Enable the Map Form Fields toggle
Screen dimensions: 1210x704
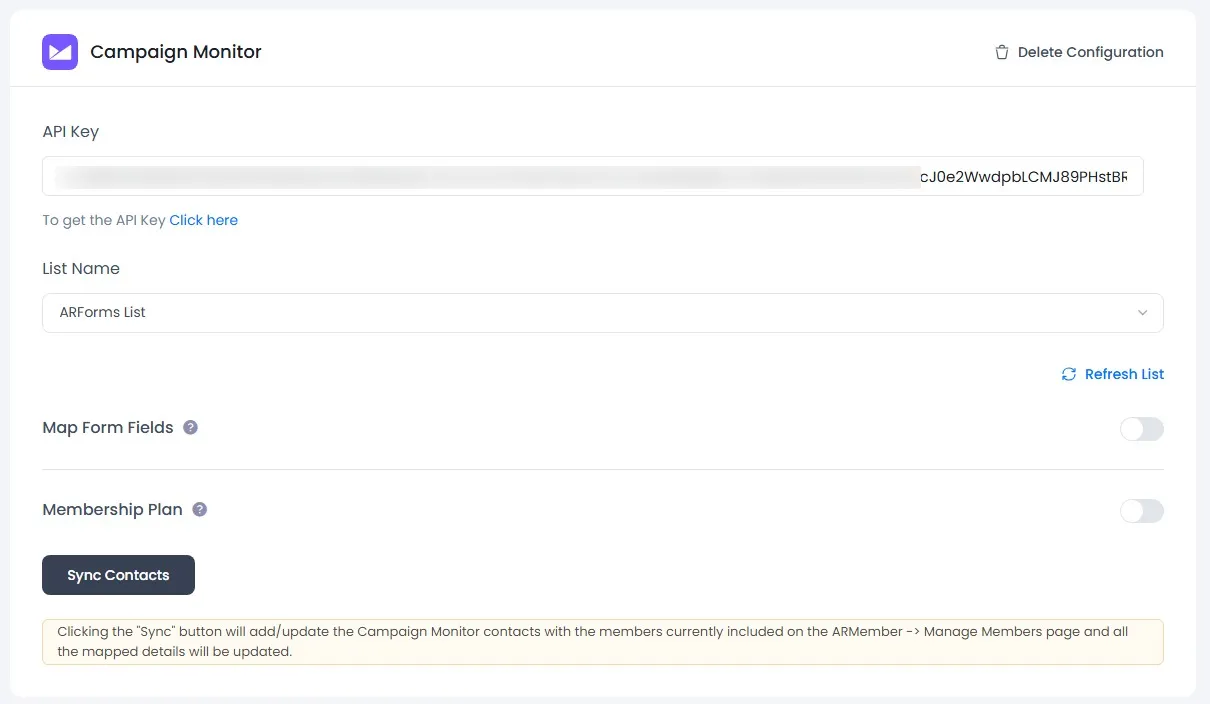[1141, 429]
